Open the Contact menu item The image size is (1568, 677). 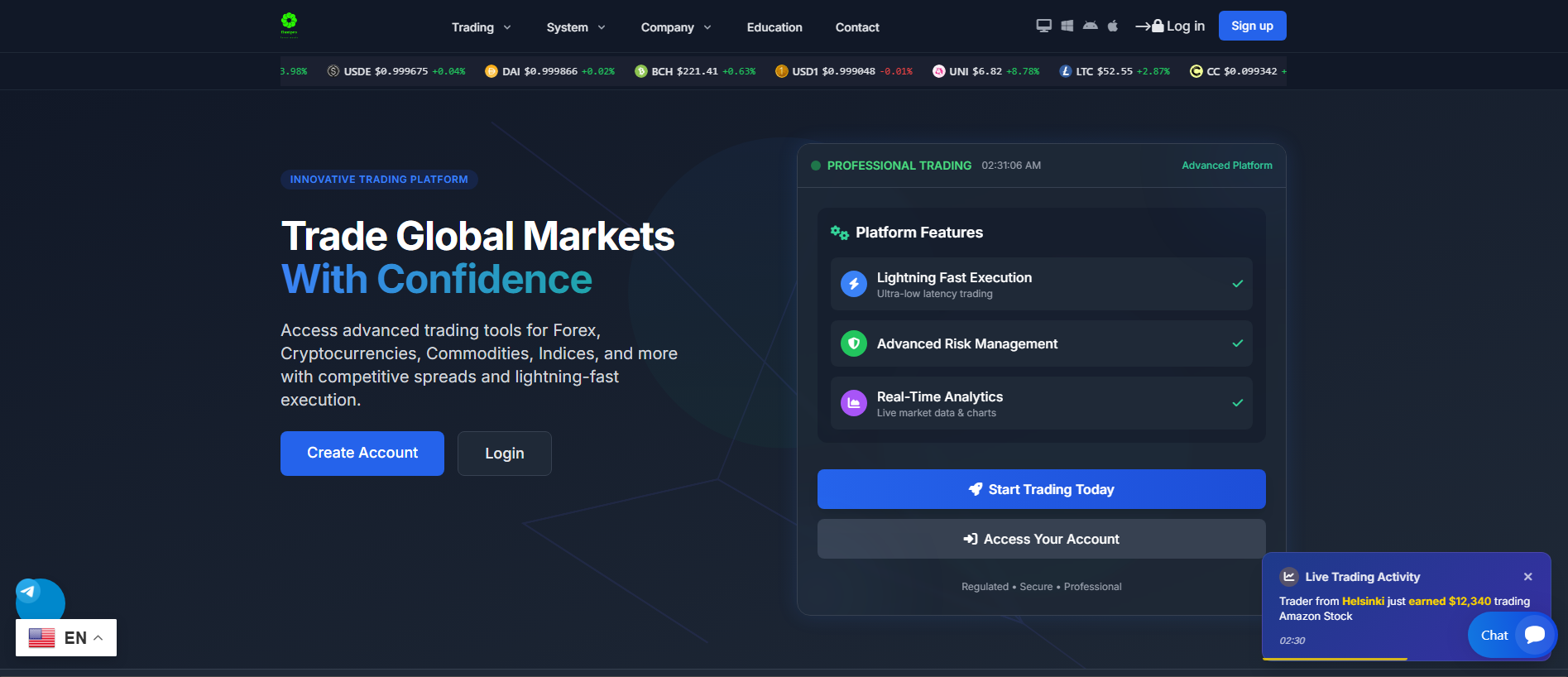(x=857, y=27)
